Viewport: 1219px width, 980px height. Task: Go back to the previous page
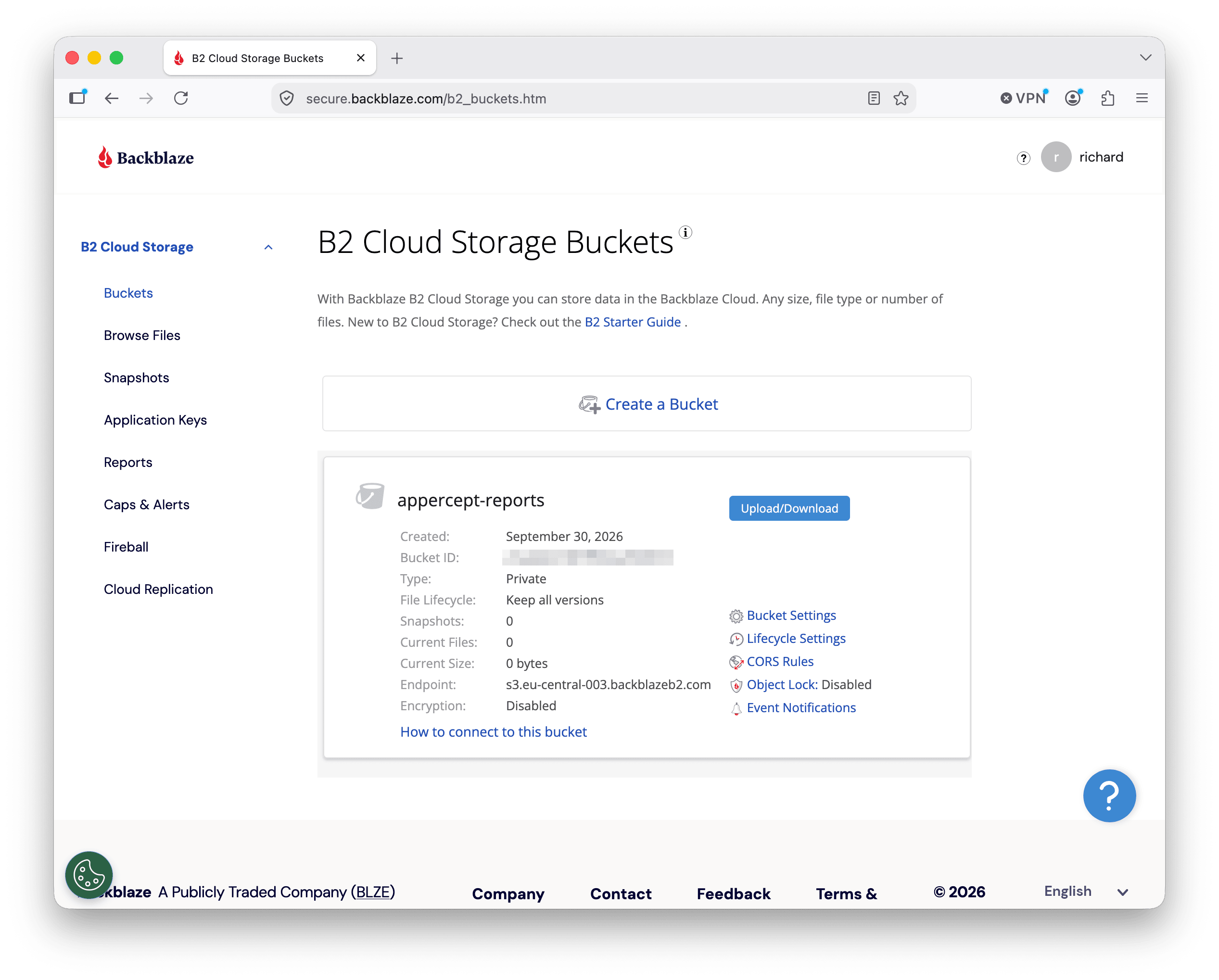pos(112,99)
